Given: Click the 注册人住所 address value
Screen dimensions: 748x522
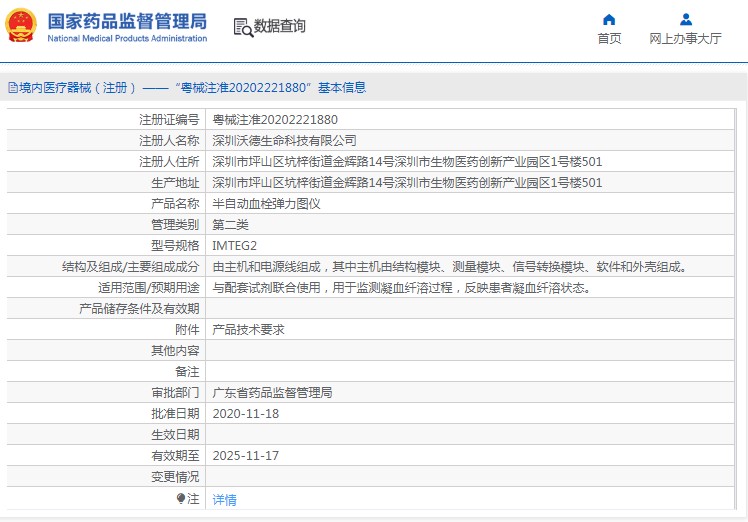Looking at the screenshot, I should pyautogui.click(x=407, y=162).
